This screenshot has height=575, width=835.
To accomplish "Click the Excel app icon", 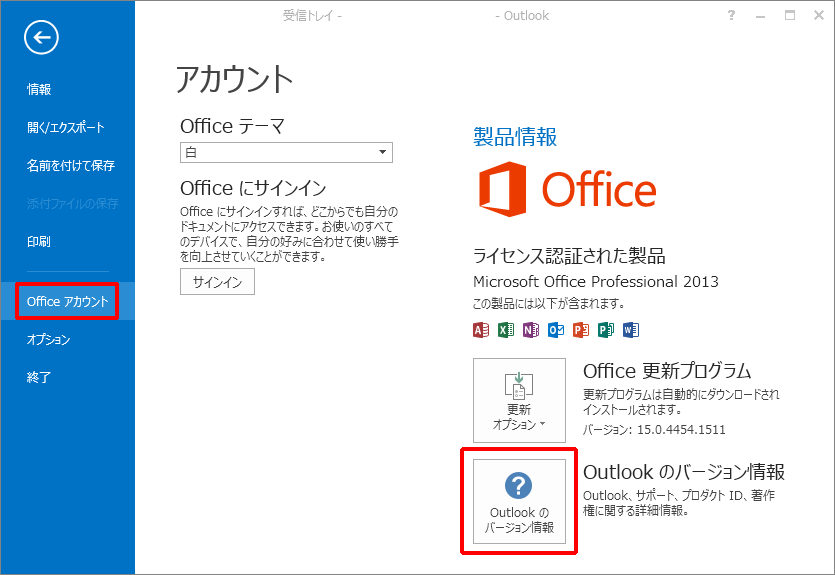I will 506,330.
